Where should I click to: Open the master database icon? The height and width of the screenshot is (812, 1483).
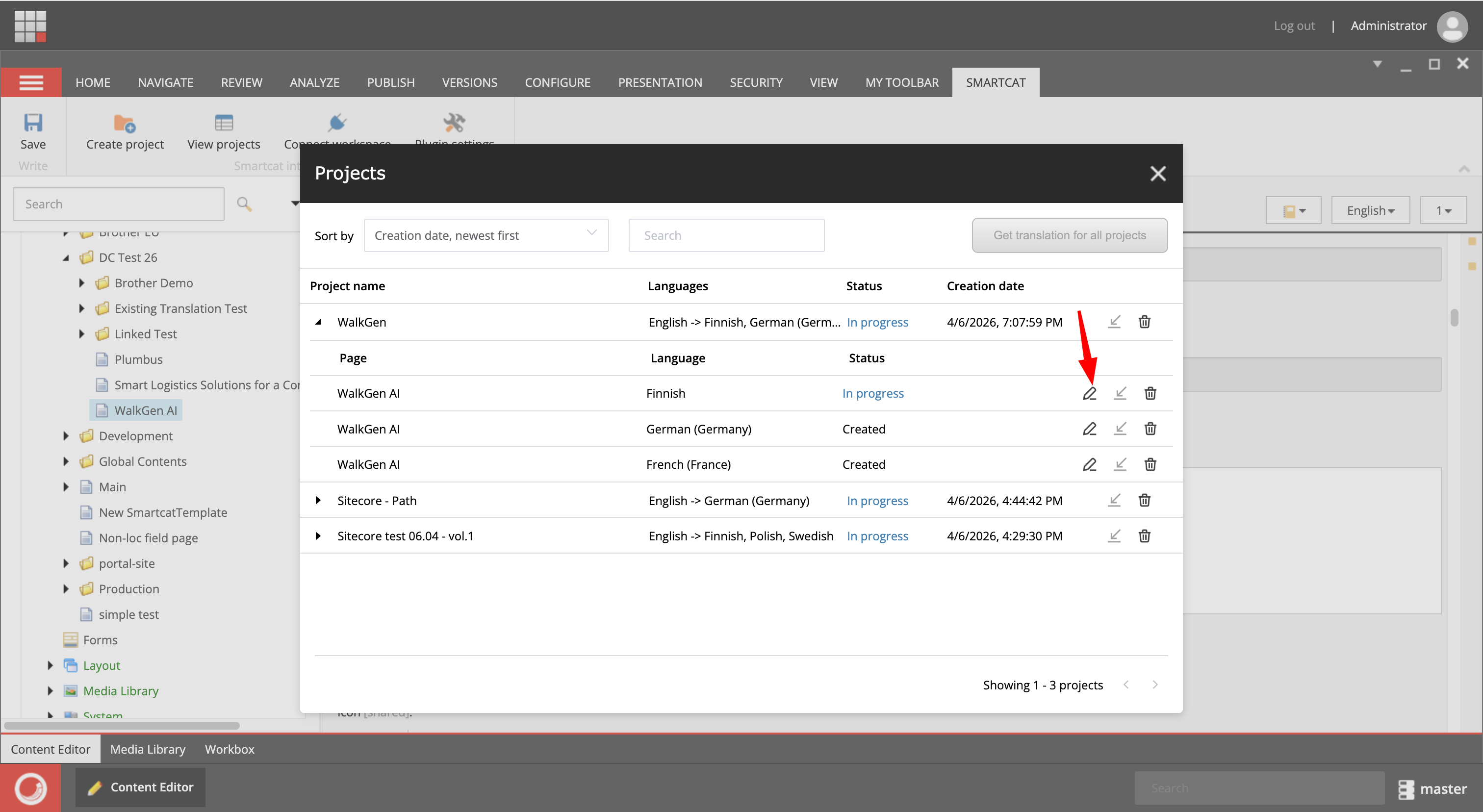1406,789
